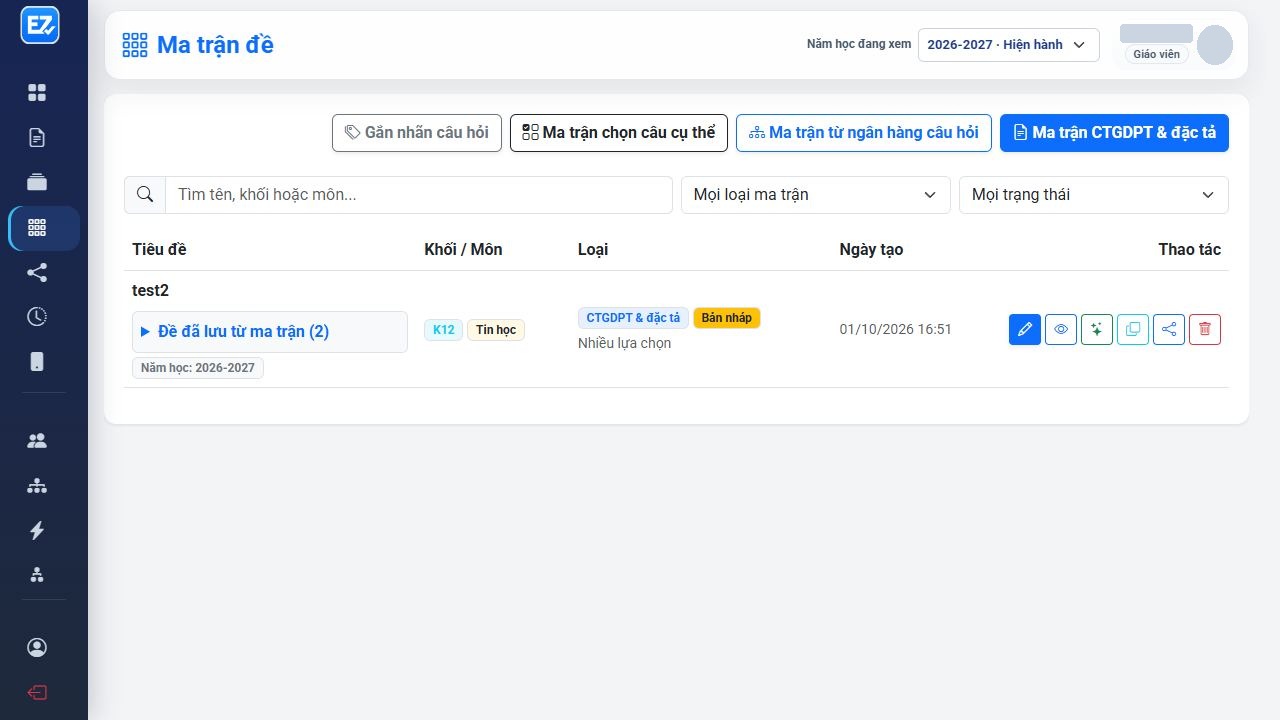Open the people-group icon below the lightning bolt
1280x720 pixels.
click(x=37, y=575)
